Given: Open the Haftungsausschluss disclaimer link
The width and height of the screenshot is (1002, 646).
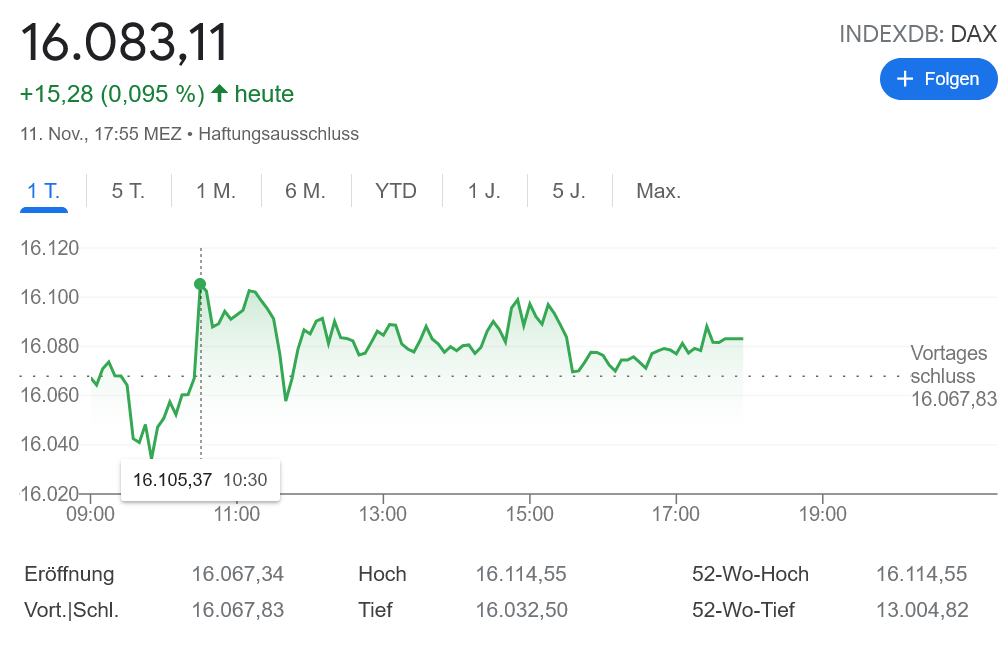Looking at the screenshot, I should 278,134.
